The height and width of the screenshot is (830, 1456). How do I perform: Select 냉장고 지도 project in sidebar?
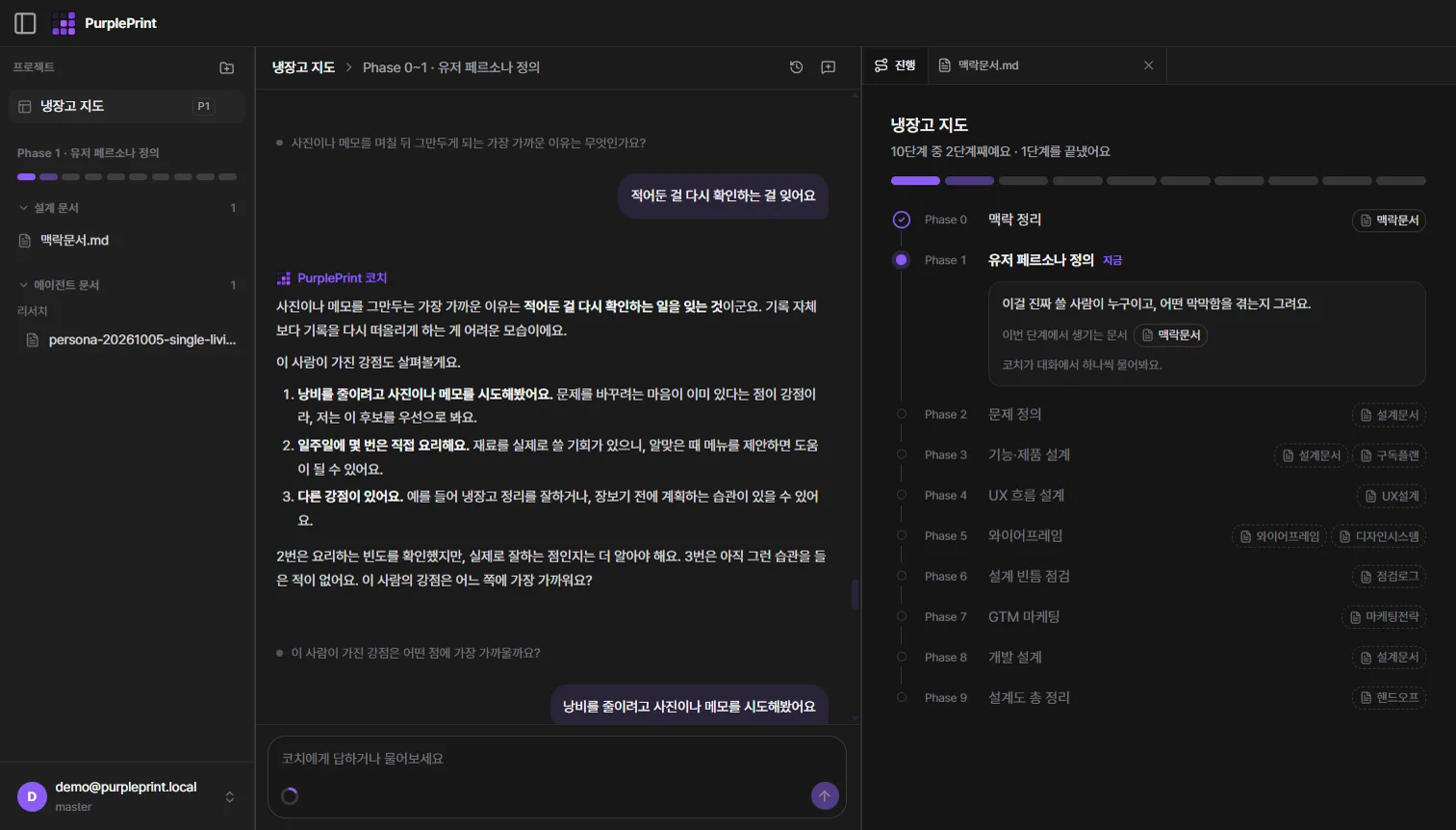(x=127, y=106)
